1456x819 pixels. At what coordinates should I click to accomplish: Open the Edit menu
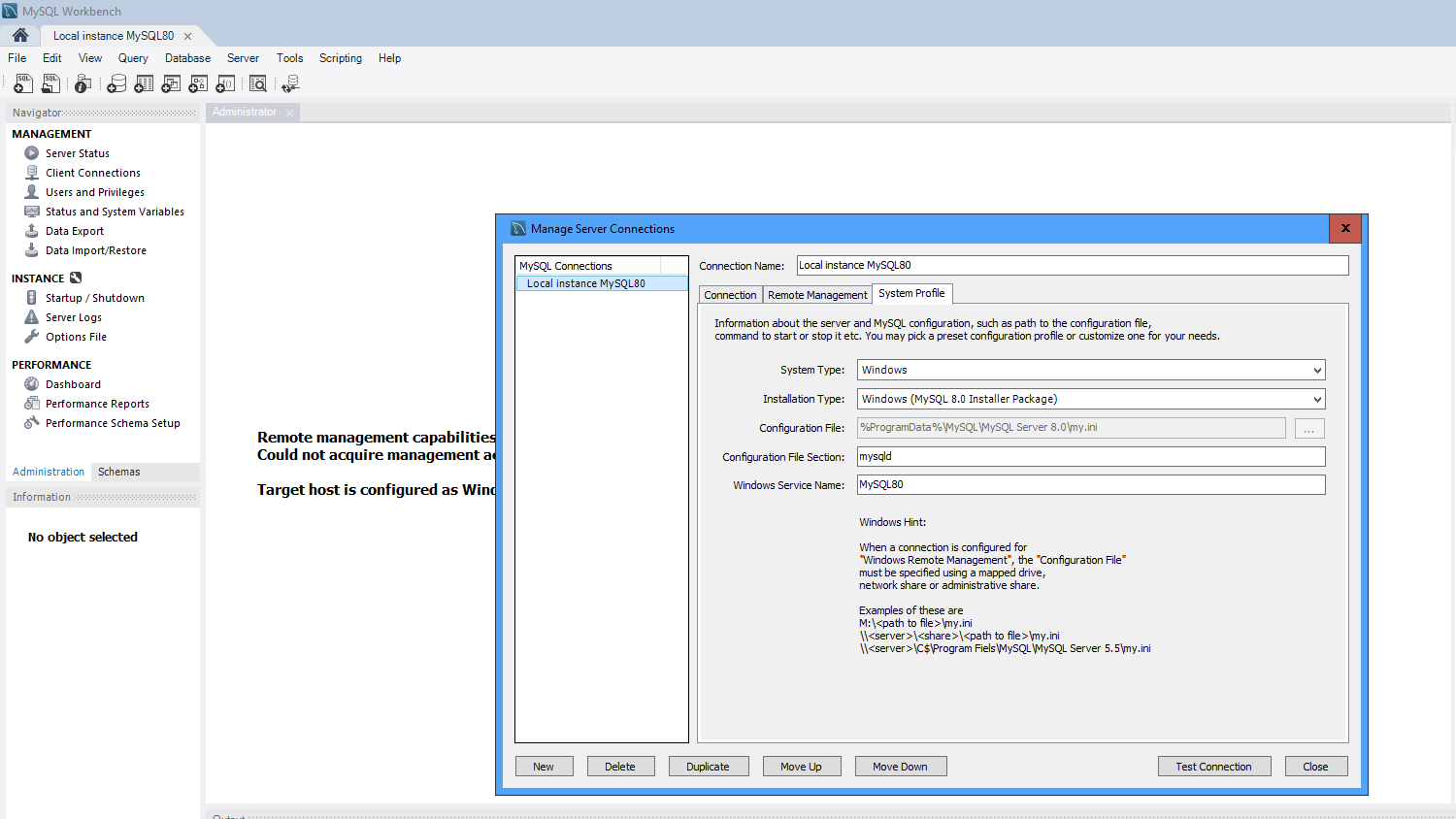pyautogui.click(x=52, y=58)
